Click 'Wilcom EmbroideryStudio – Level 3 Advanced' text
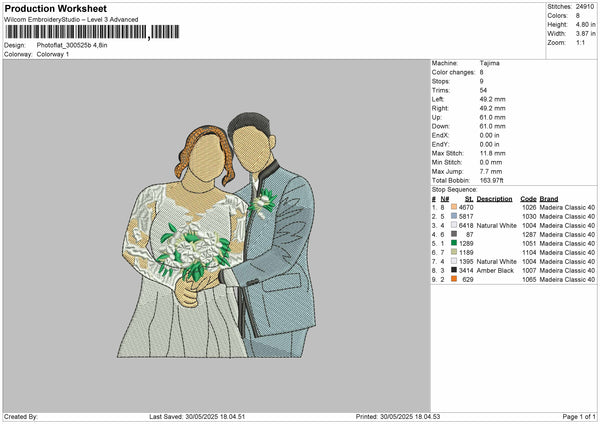Screen dimensions: 600x424 coord(71,20)
